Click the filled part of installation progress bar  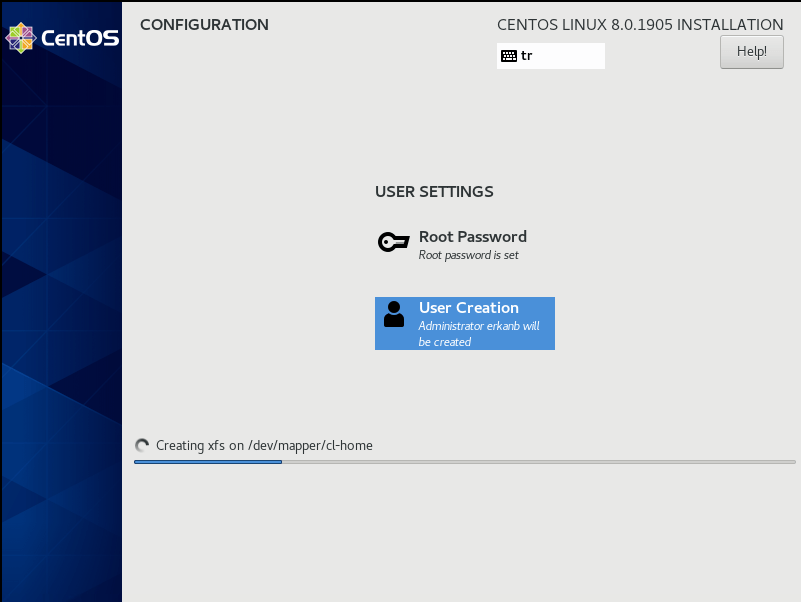[207, 462]
